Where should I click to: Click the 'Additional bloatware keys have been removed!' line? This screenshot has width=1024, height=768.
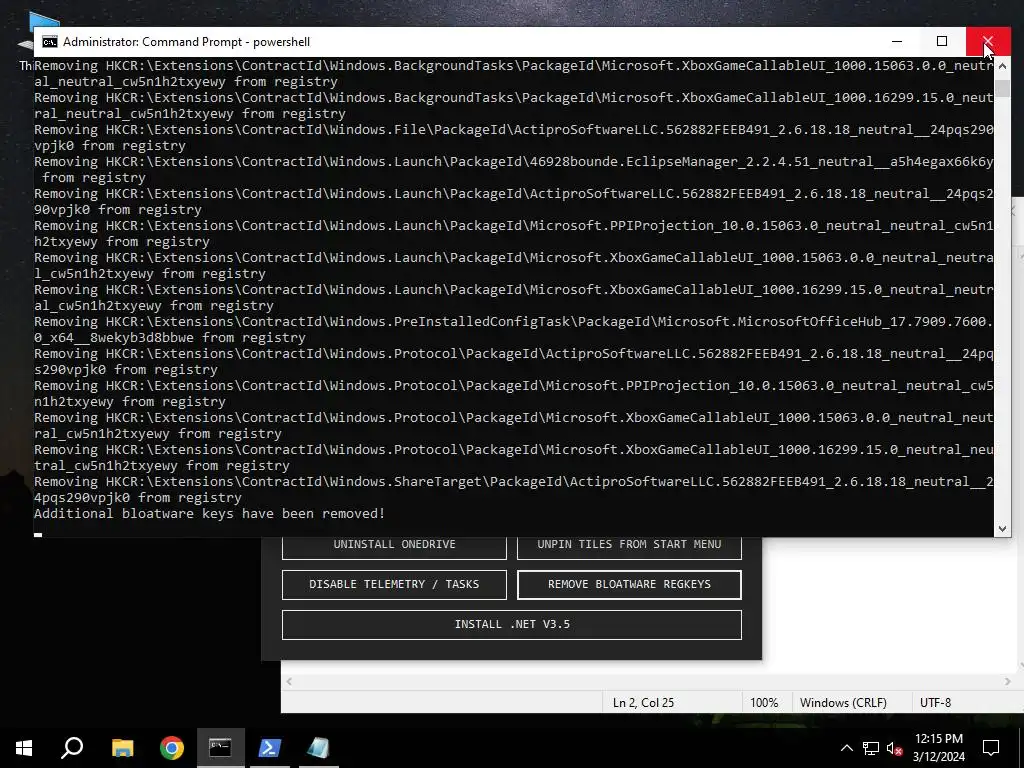point(210,513)
